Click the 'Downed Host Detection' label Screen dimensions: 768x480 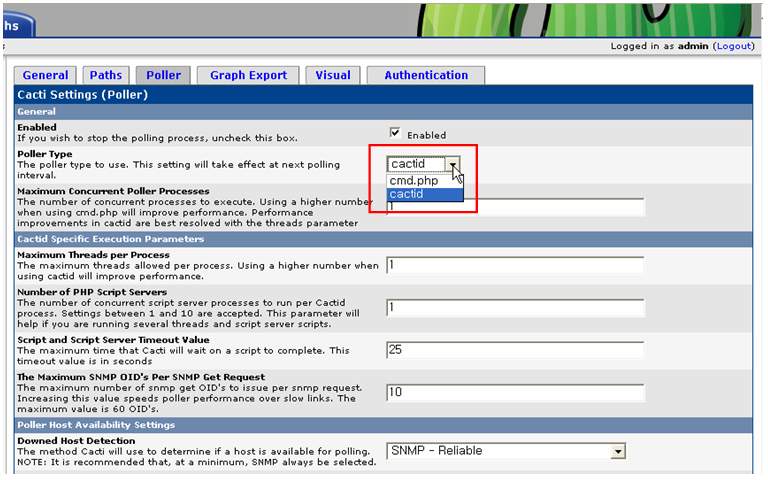click(76, 441)
